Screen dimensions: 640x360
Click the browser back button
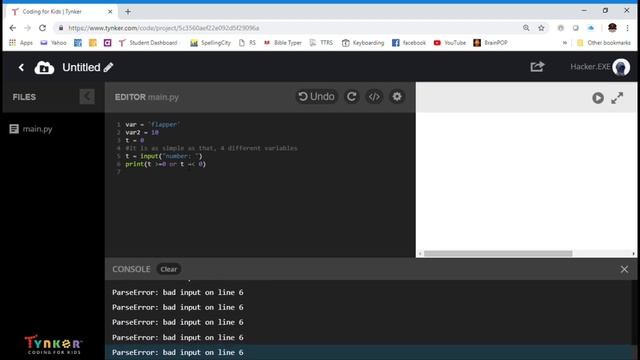[x=13, y=28]
